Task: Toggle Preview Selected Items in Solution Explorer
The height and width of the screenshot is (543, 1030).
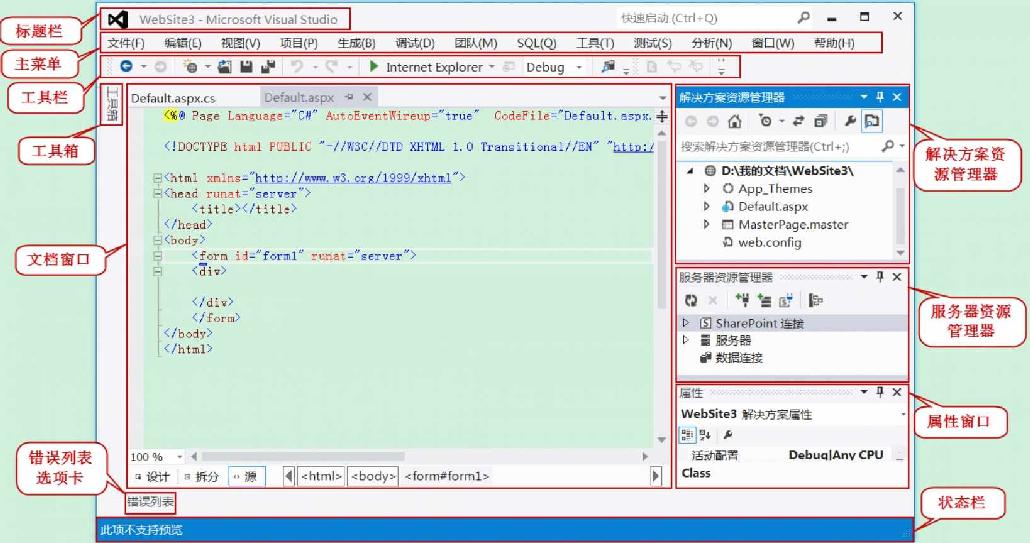Action: click(x=872, y=121)
